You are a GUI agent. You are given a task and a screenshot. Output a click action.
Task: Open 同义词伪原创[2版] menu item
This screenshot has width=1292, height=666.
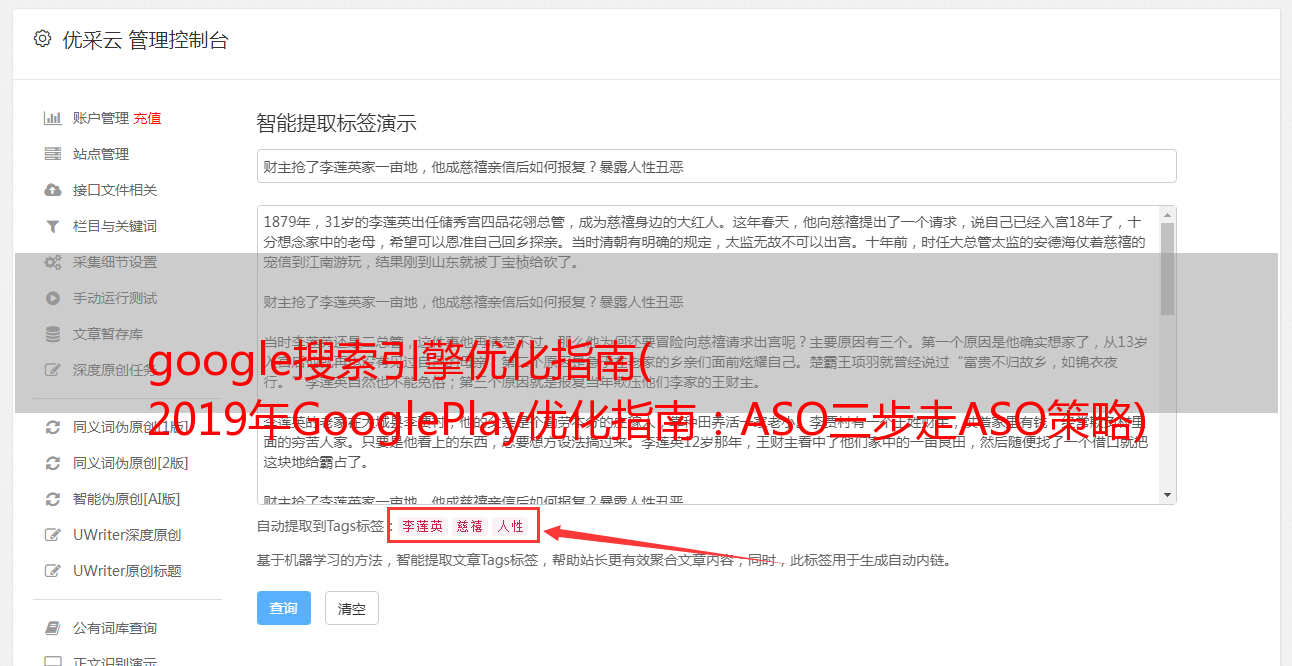coord(131,463)
